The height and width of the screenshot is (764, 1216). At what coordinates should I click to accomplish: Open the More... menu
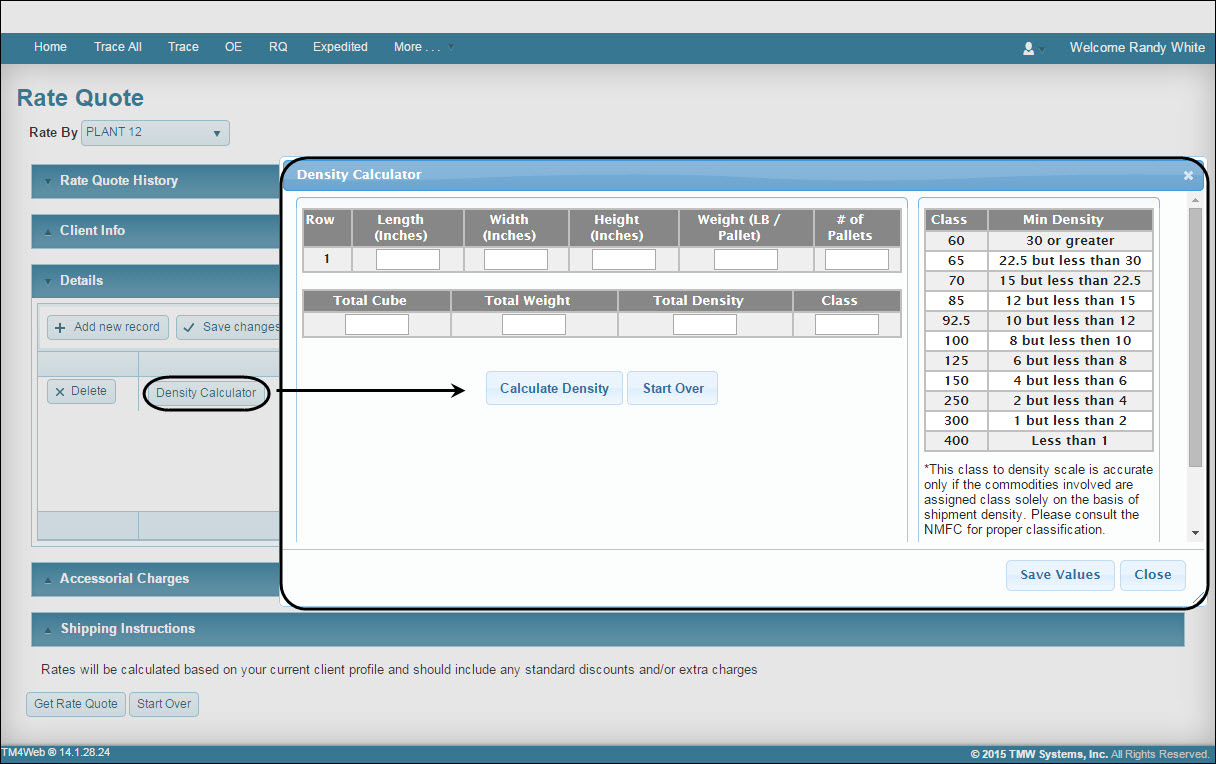coord(423,47)
